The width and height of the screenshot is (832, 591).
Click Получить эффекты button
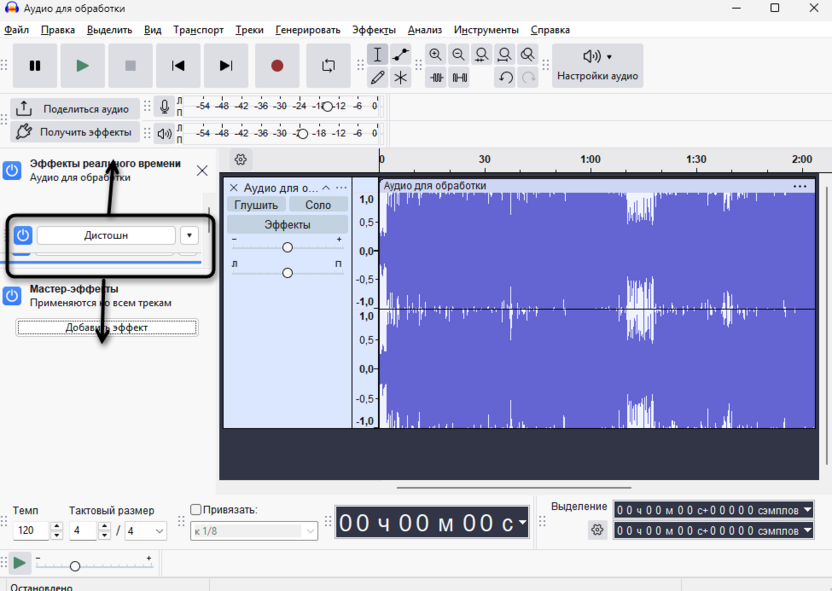click(x=75, y=132)
